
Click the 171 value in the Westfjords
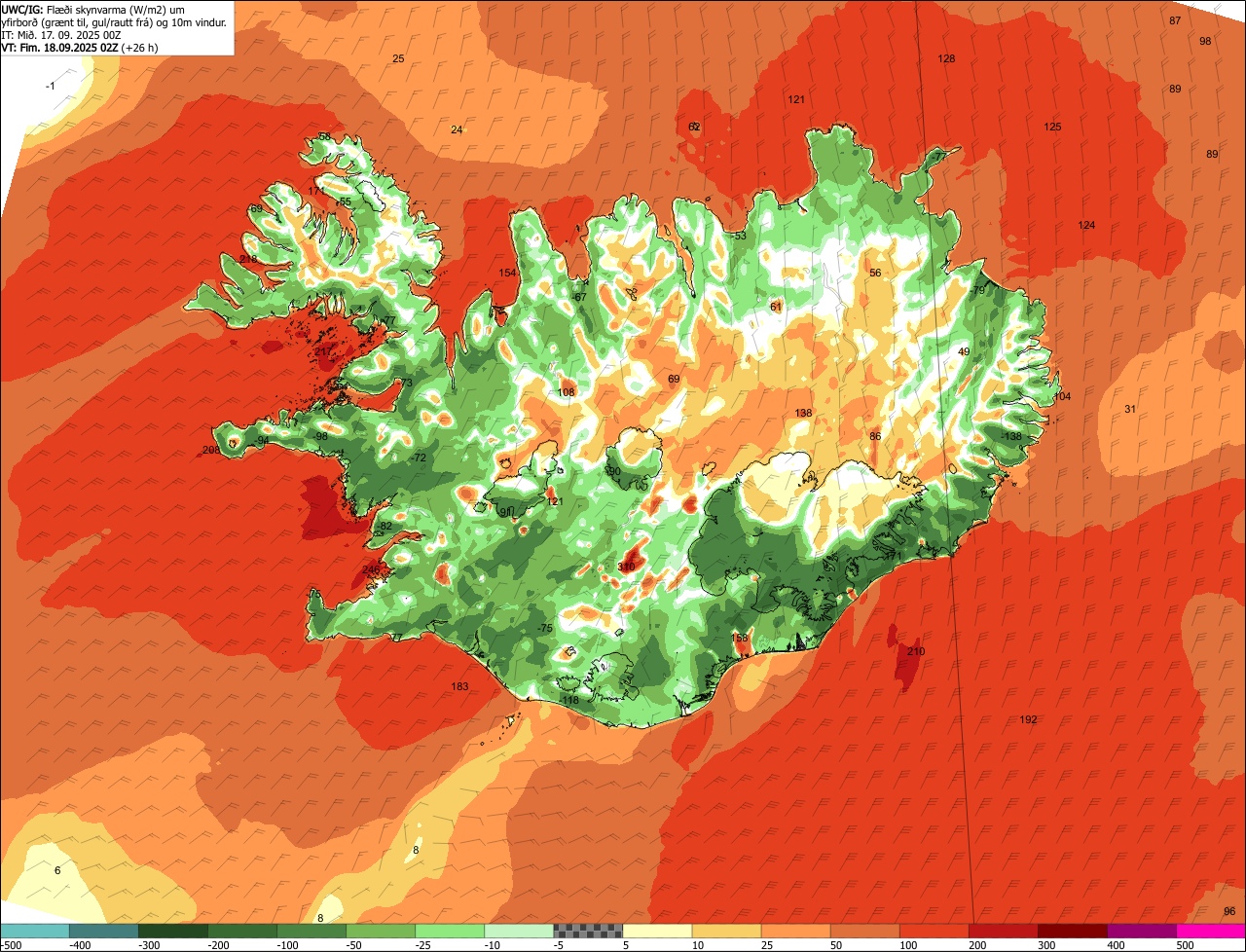(316, 191)
